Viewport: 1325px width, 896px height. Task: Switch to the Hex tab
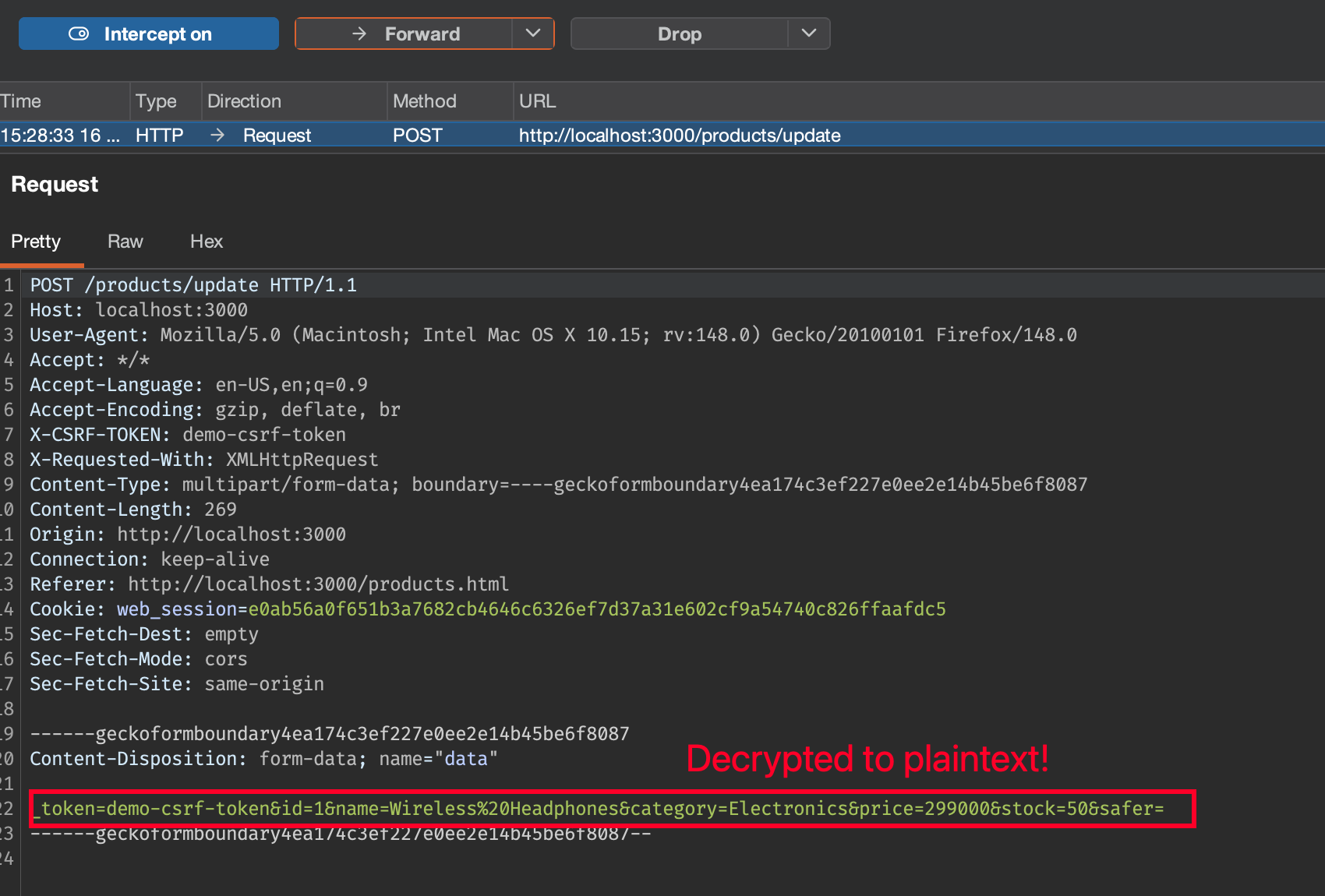tap(206, 242)
